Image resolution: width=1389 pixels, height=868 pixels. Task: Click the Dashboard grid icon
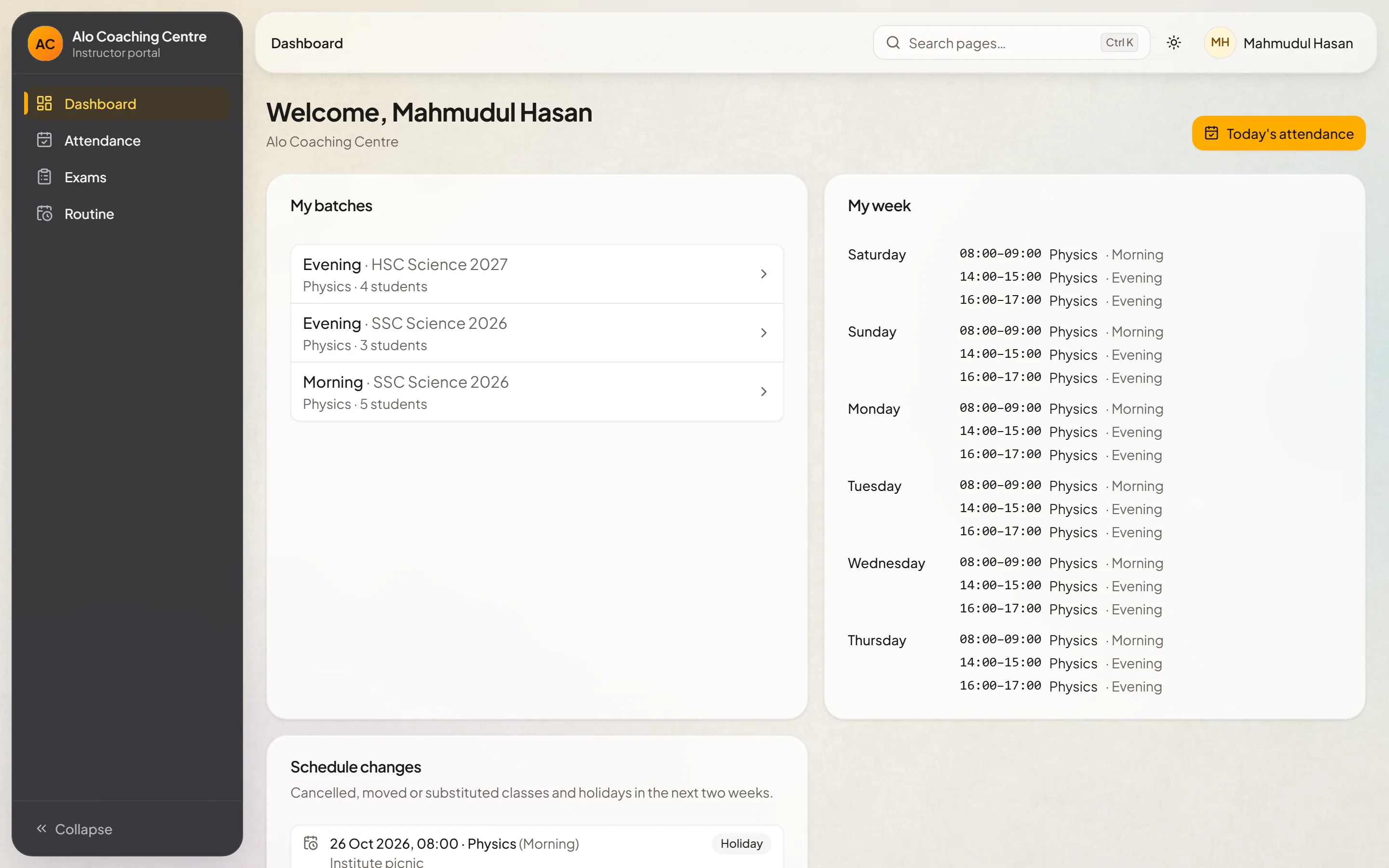(x=44, y=103)
